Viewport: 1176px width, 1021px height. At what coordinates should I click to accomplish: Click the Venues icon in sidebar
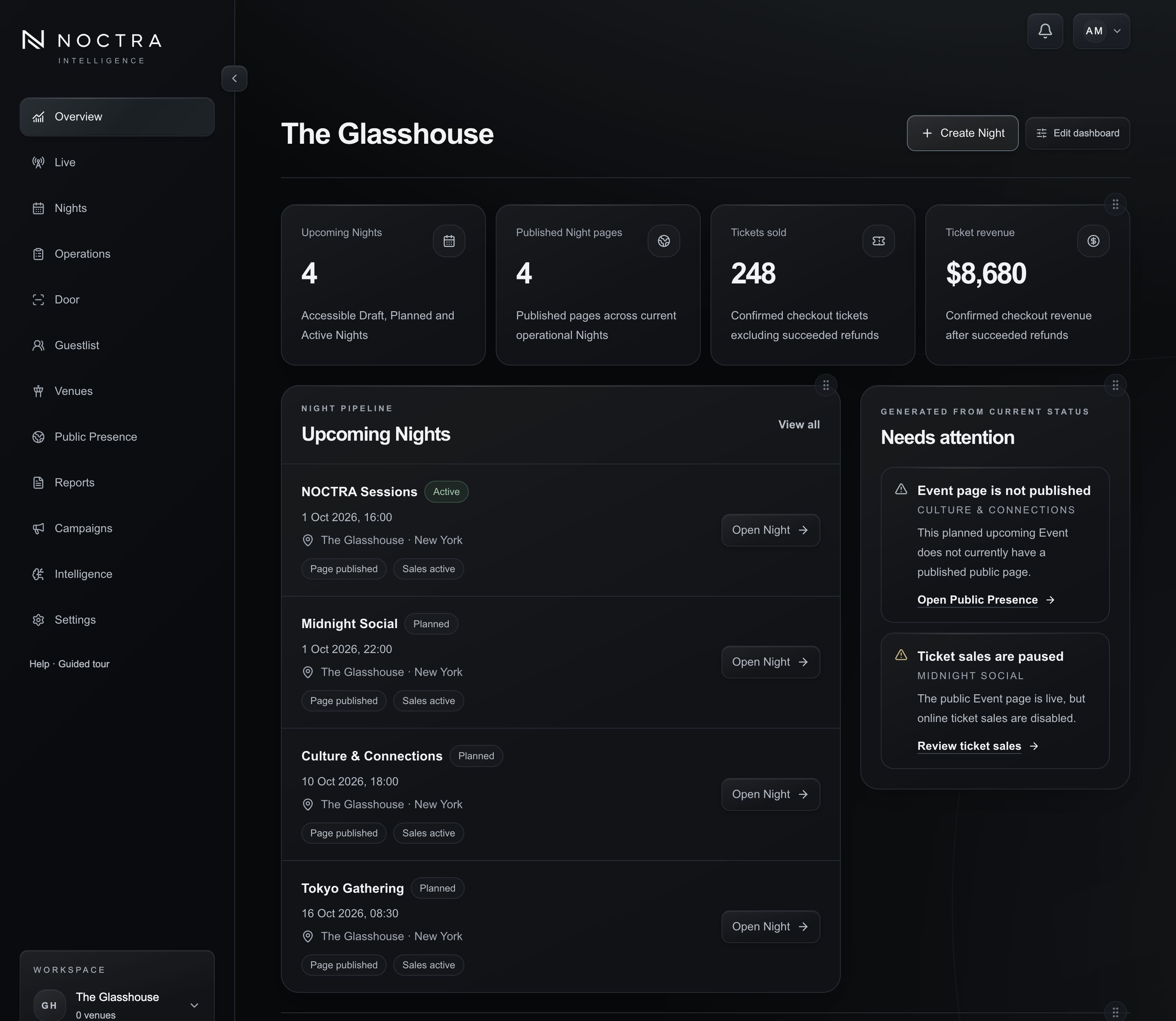click(38, 391)
